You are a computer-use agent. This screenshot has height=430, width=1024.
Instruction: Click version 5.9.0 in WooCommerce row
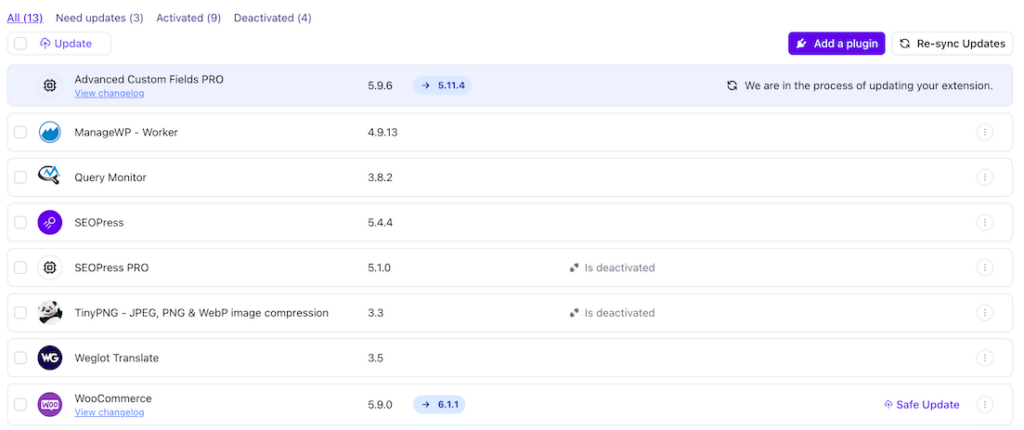pos(380,405)
